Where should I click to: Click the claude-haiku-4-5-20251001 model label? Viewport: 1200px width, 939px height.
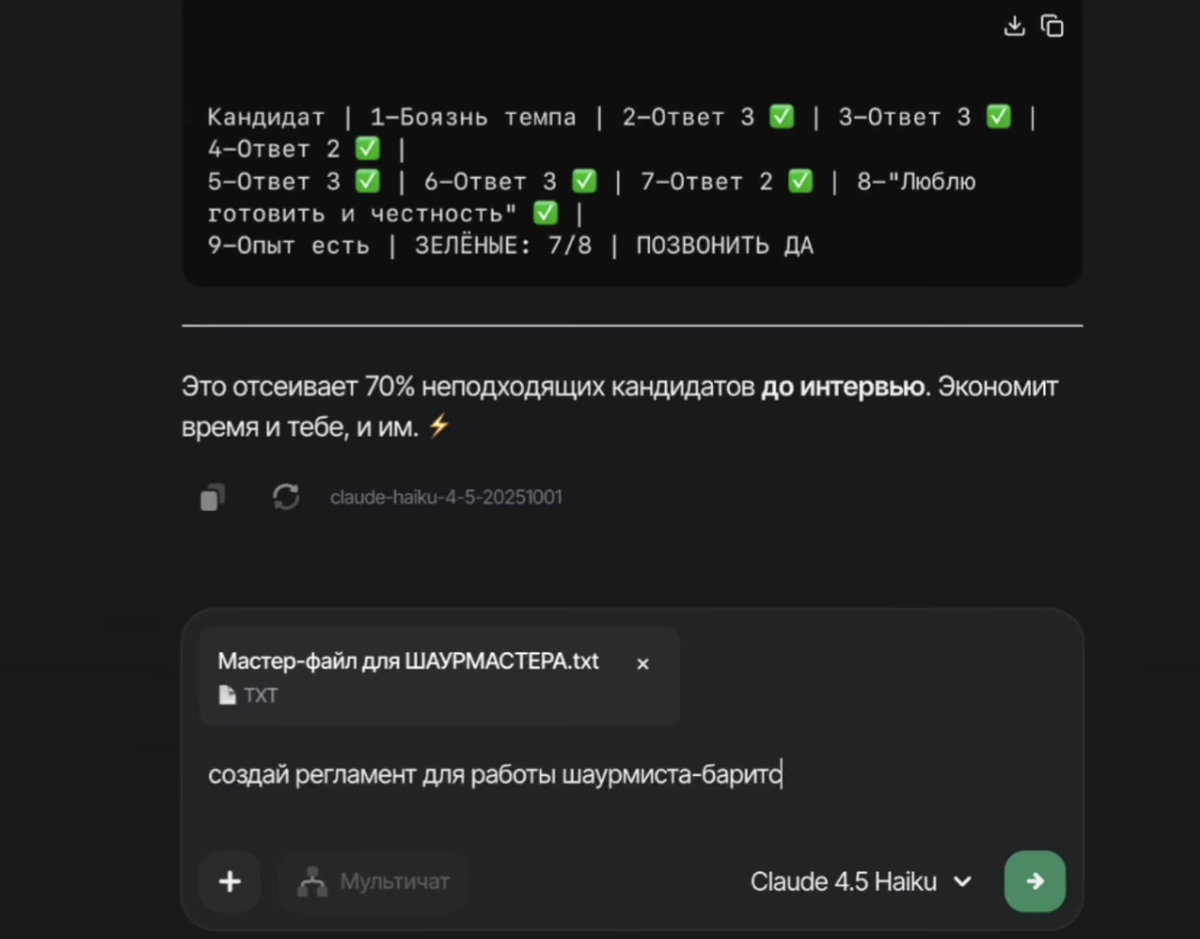[x=446, y=496]
